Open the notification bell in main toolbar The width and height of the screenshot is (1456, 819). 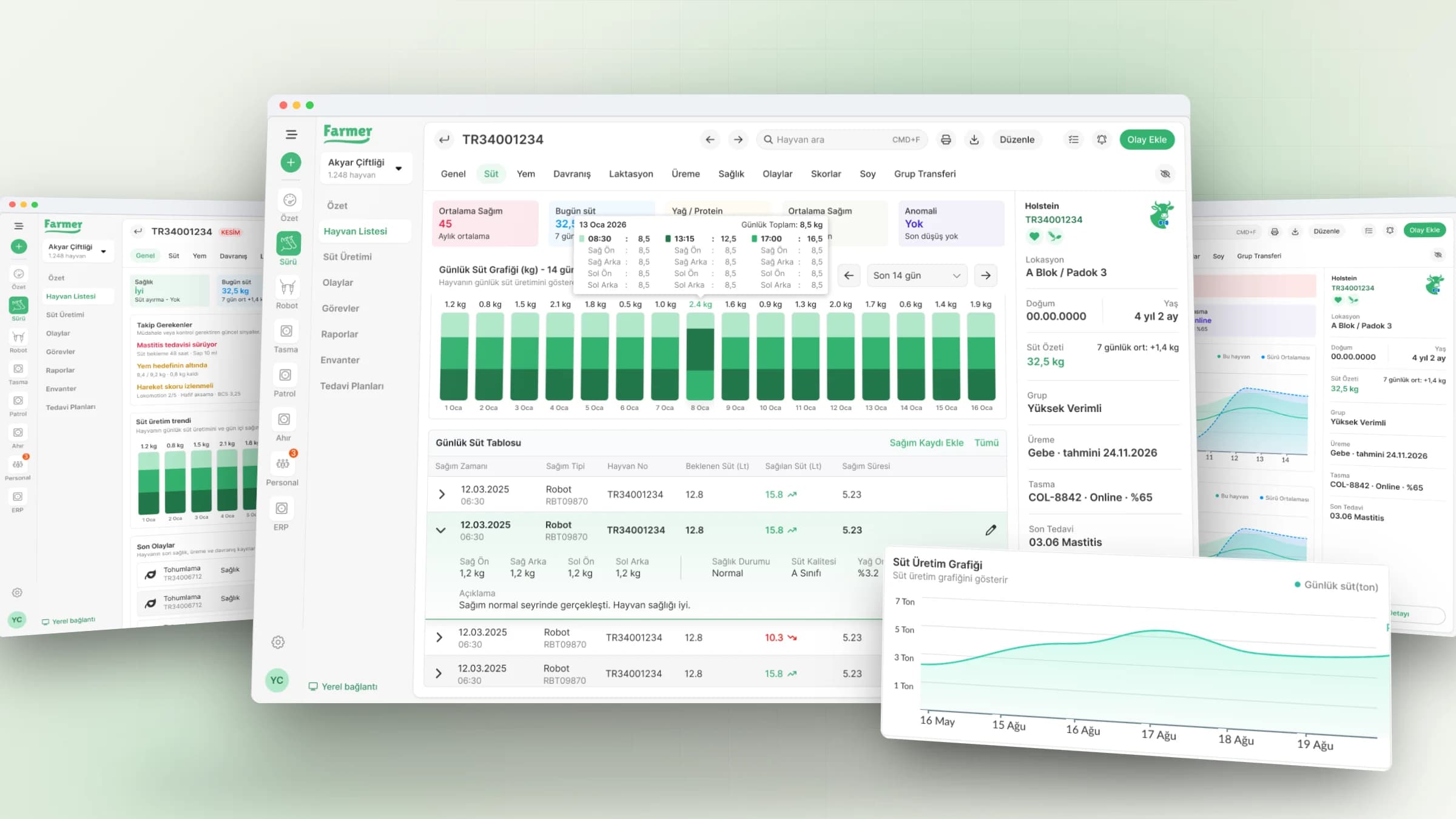coord(1102,140)
